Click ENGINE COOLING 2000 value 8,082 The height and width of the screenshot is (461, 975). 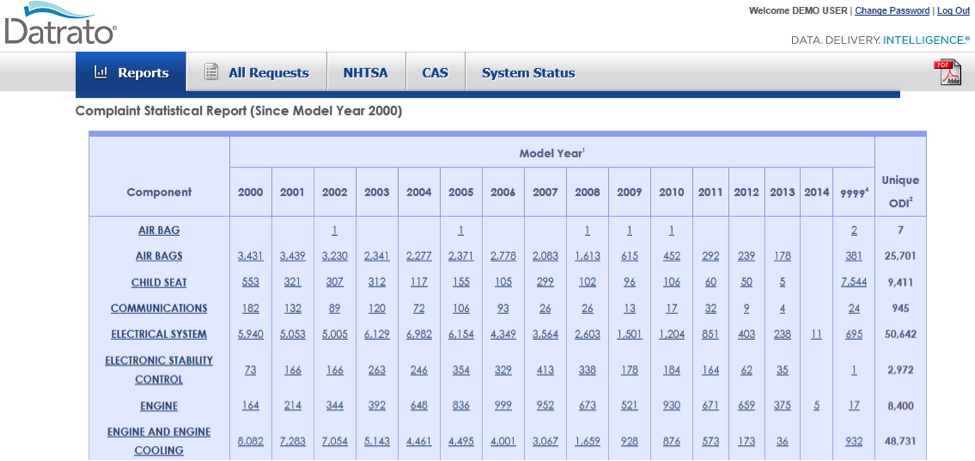[251, 441]
